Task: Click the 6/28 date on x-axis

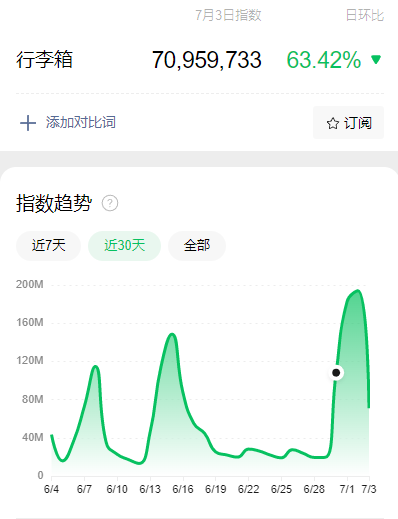Action: 314,489
